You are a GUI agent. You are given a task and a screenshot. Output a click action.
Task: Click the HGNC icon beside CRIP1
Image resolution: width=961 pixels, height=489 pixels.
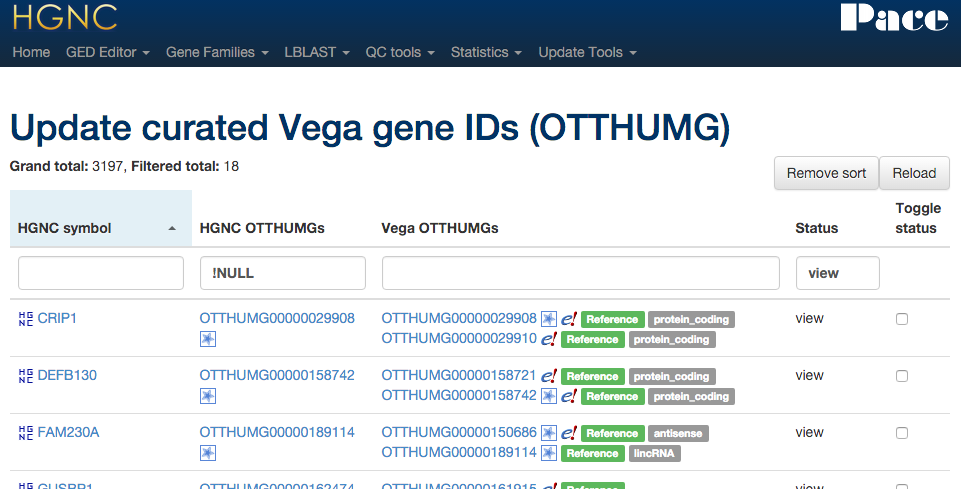[x=26, y=319]
